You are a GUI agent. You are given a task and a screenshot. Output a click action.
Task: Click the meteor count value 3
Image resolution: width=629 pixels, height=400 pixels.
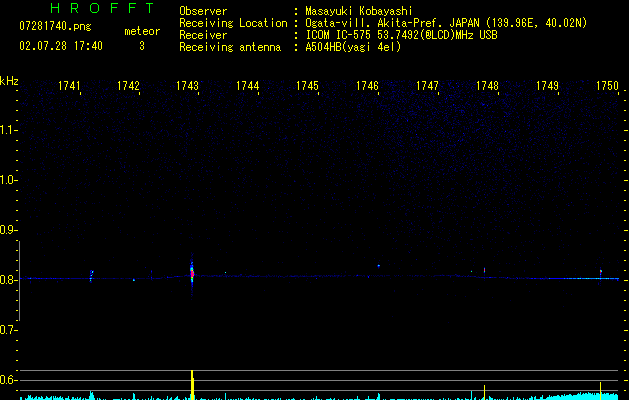[x=142, y=46]
